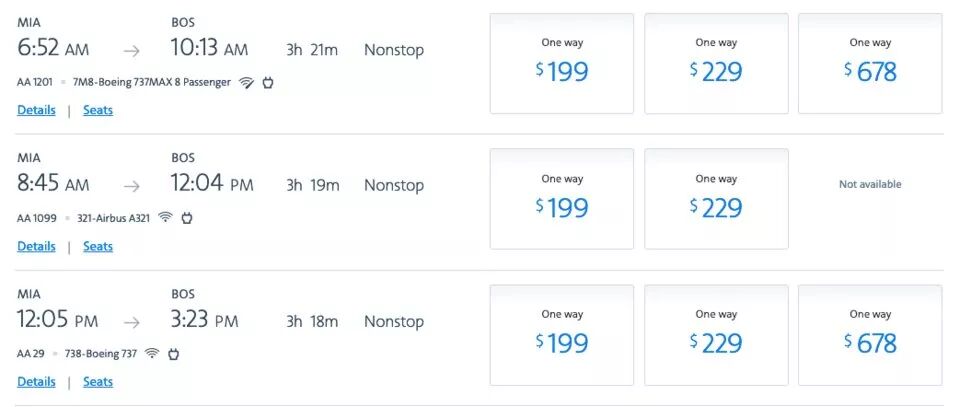The width and height of the screenshot is (960, 407).
Task: Open Details for the 8:45 AM flight
Action: point(36,246)
